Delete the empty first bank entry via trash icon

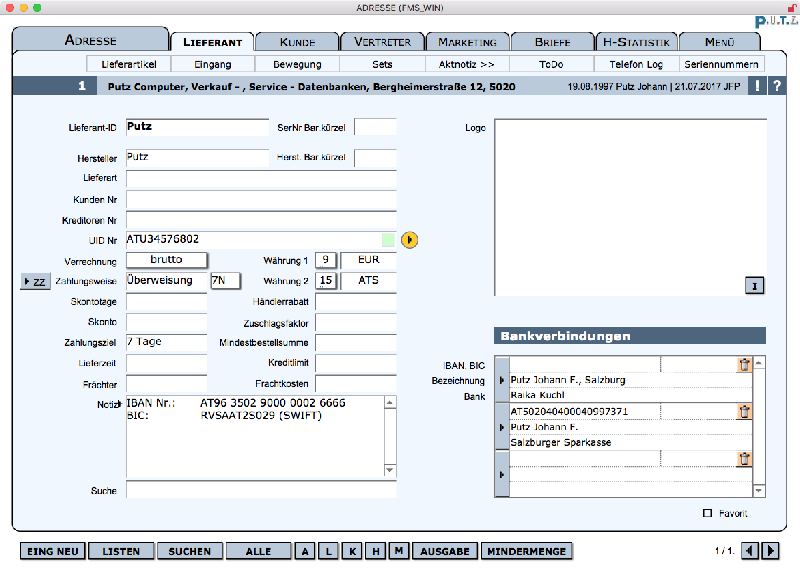point(744,364)
